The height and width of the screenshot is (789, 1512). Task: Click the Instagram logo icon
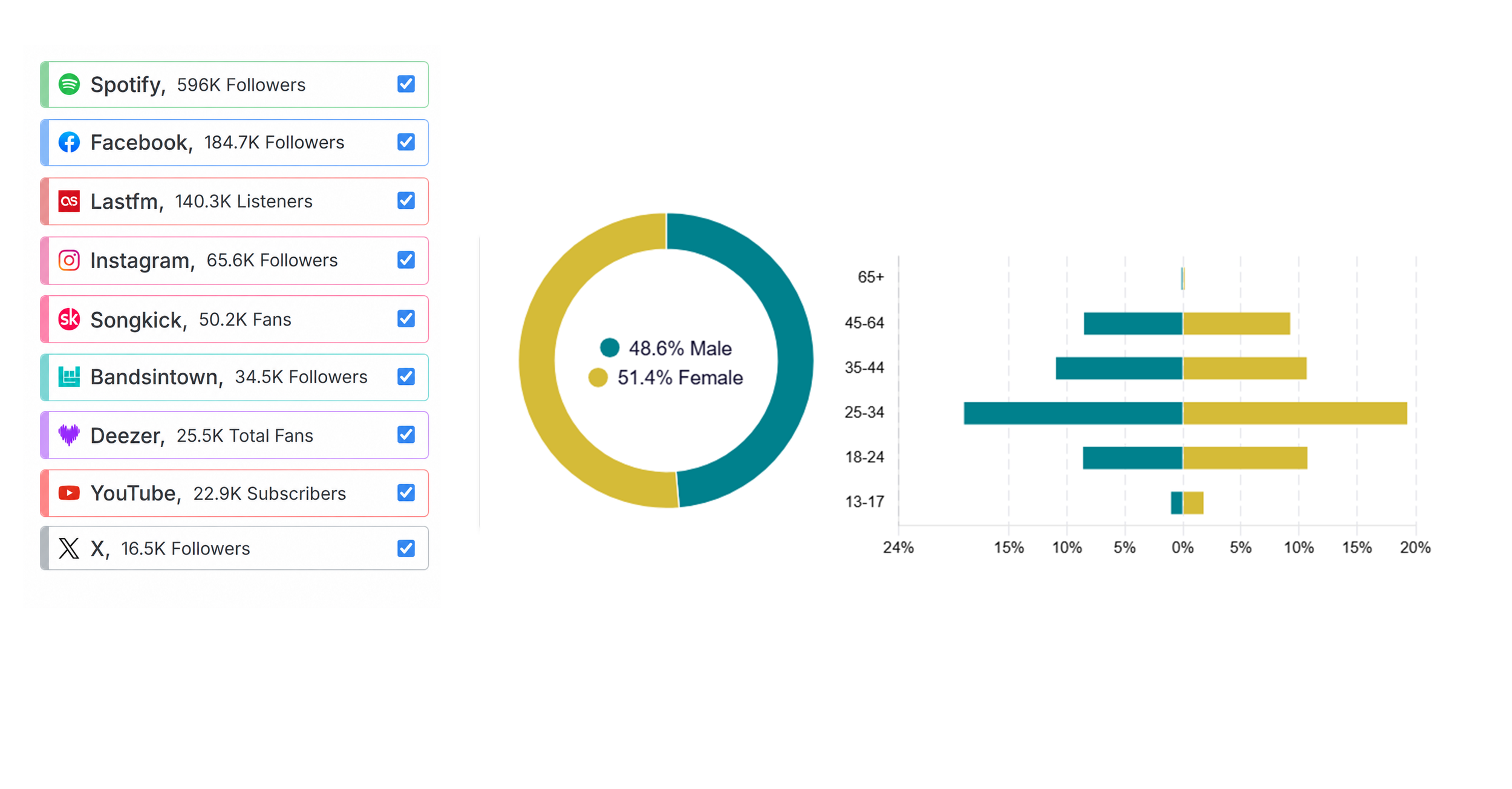click(x=69, y=260)
